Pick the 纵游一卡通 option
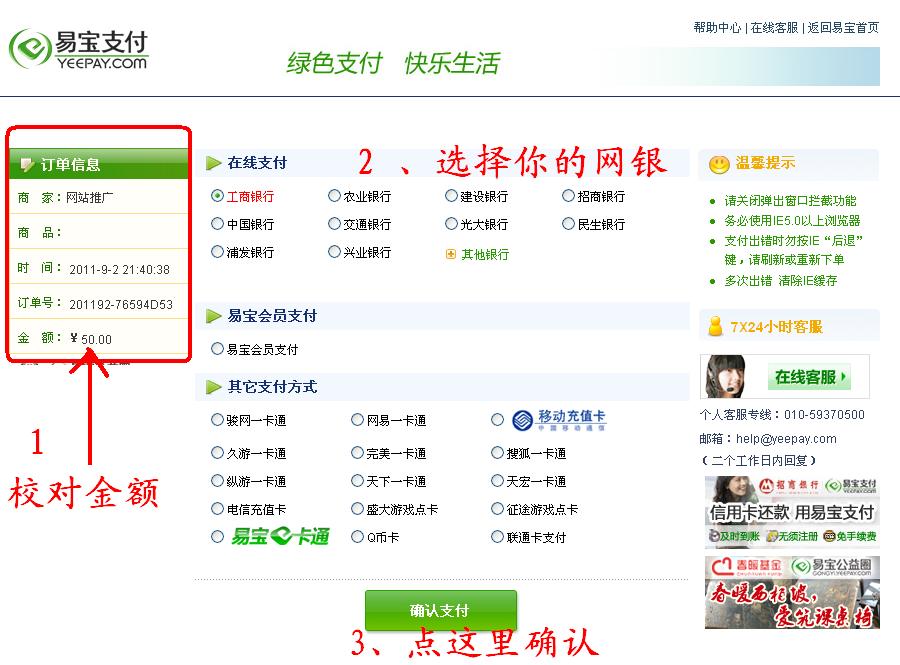This screenshot has width=900, height=665. tap(217, 481)
